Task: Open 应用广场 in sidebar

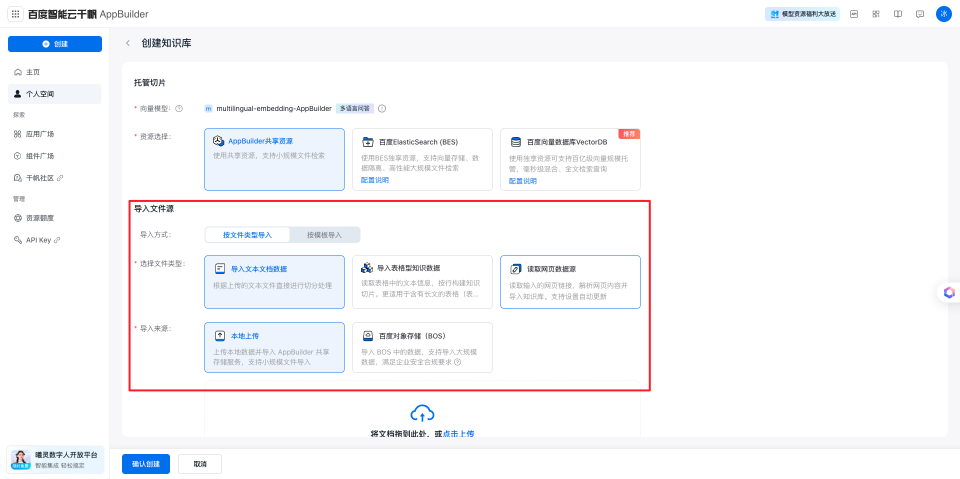Action: [x=54, y=134]
